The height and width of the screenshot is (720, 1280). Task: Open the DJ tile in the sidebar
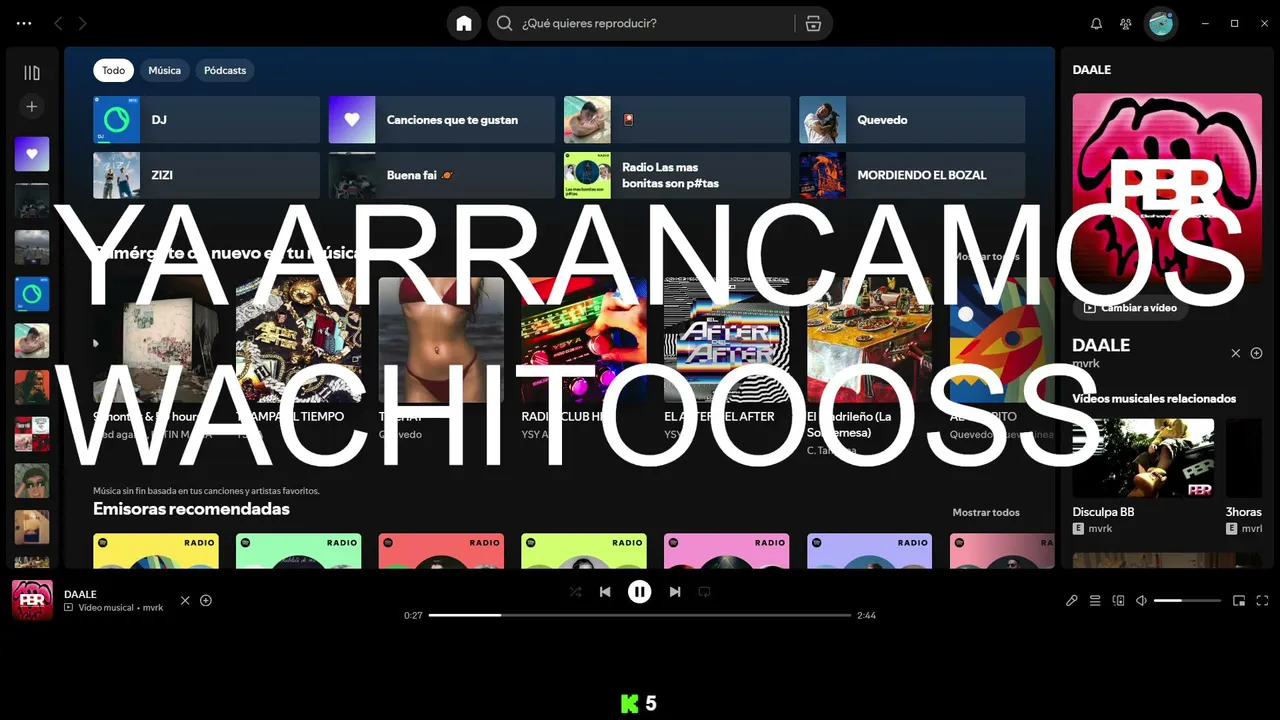(32, 294)
